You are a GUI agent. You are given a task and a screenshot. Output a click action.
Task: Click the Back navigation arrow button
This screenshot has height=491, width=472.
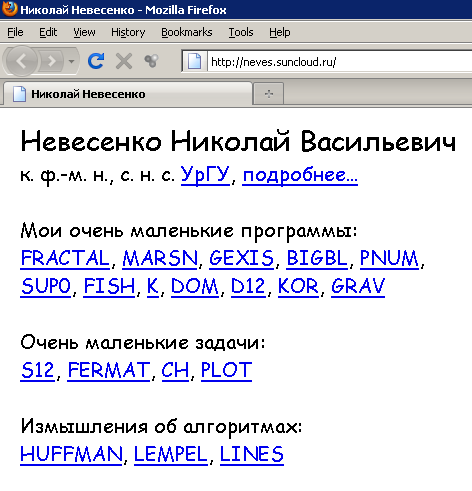pos(21,61)
